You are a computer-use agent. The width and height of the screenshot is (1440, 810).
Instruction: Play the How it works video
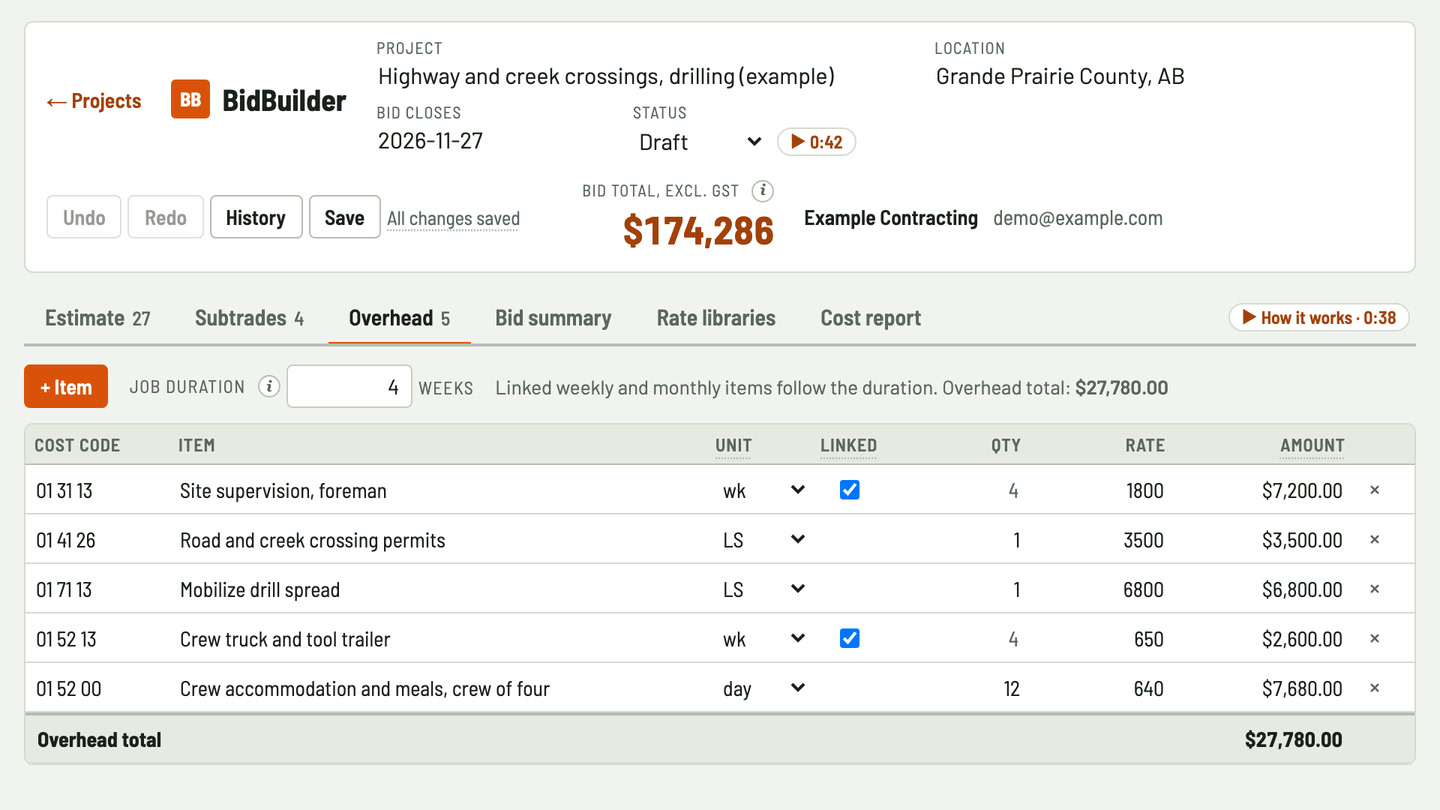point(1319,318)
